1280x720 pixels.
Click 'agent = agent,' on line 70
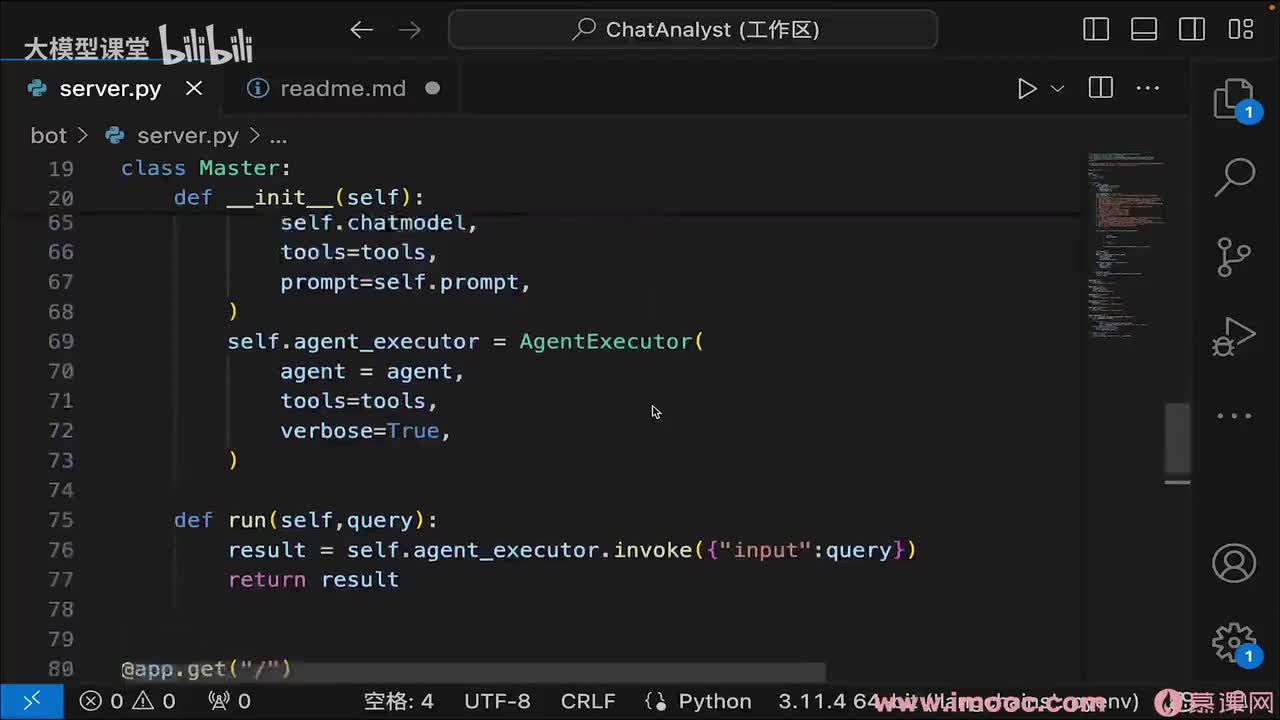372,371
